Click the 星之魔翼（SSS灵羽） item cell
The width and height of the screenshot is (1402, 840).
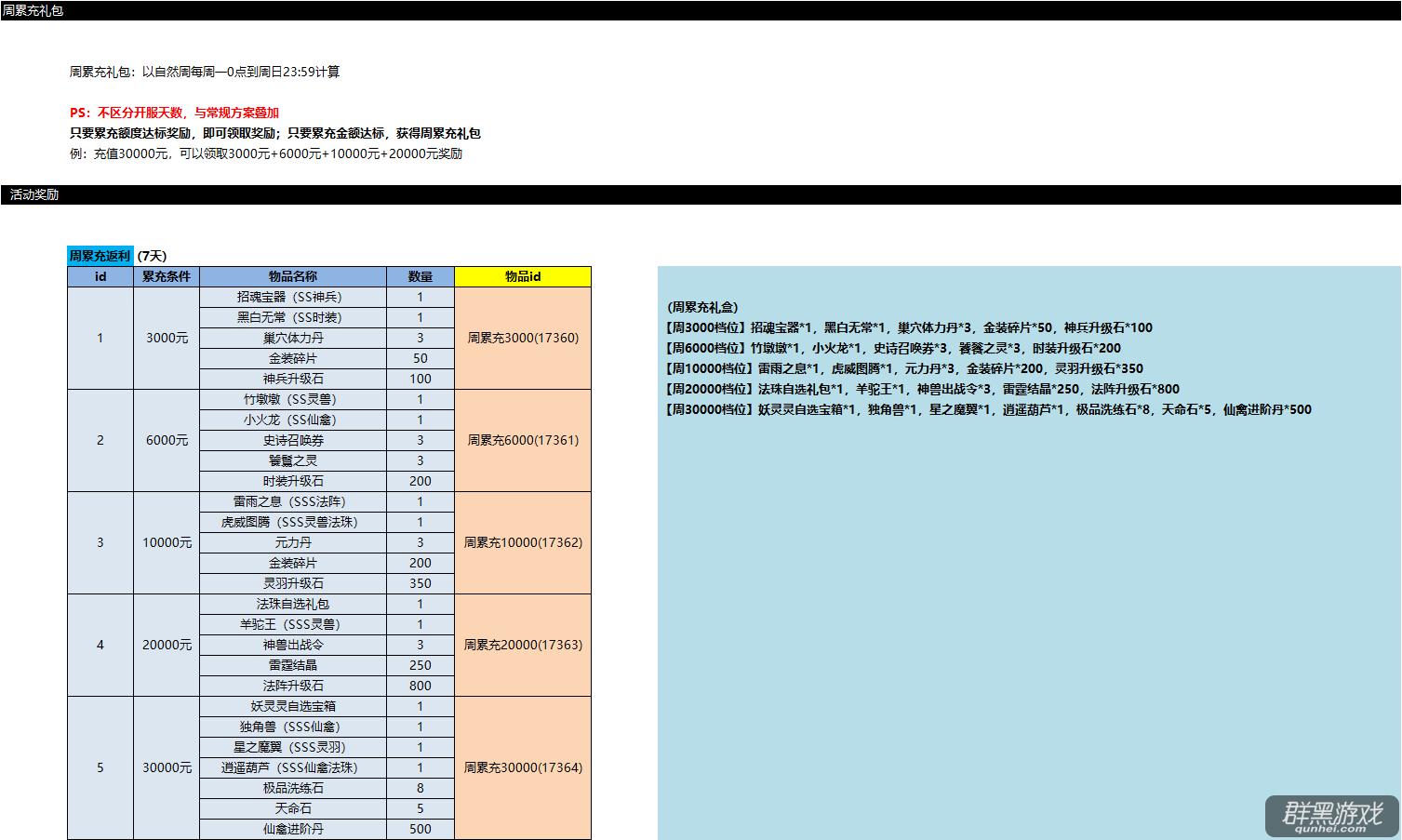click(x=293, y=747)
